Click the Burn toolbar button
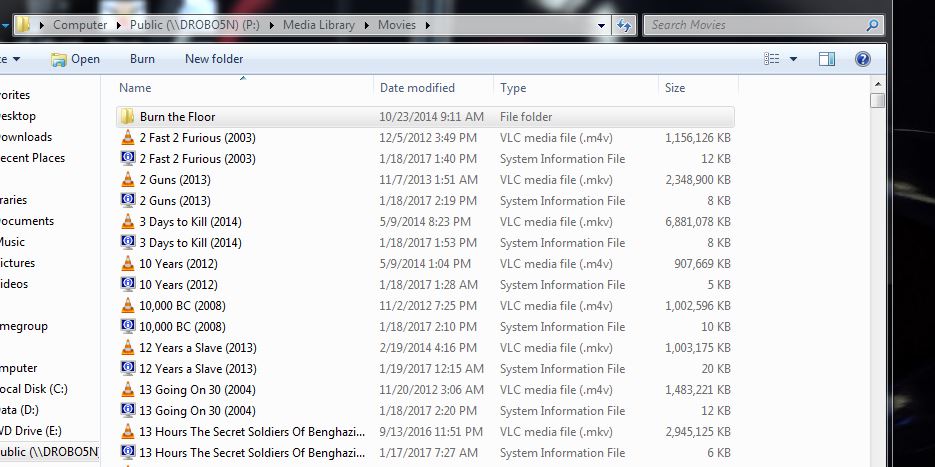The width and height of the screenshot is (935, 467). [x=142, y=59]
